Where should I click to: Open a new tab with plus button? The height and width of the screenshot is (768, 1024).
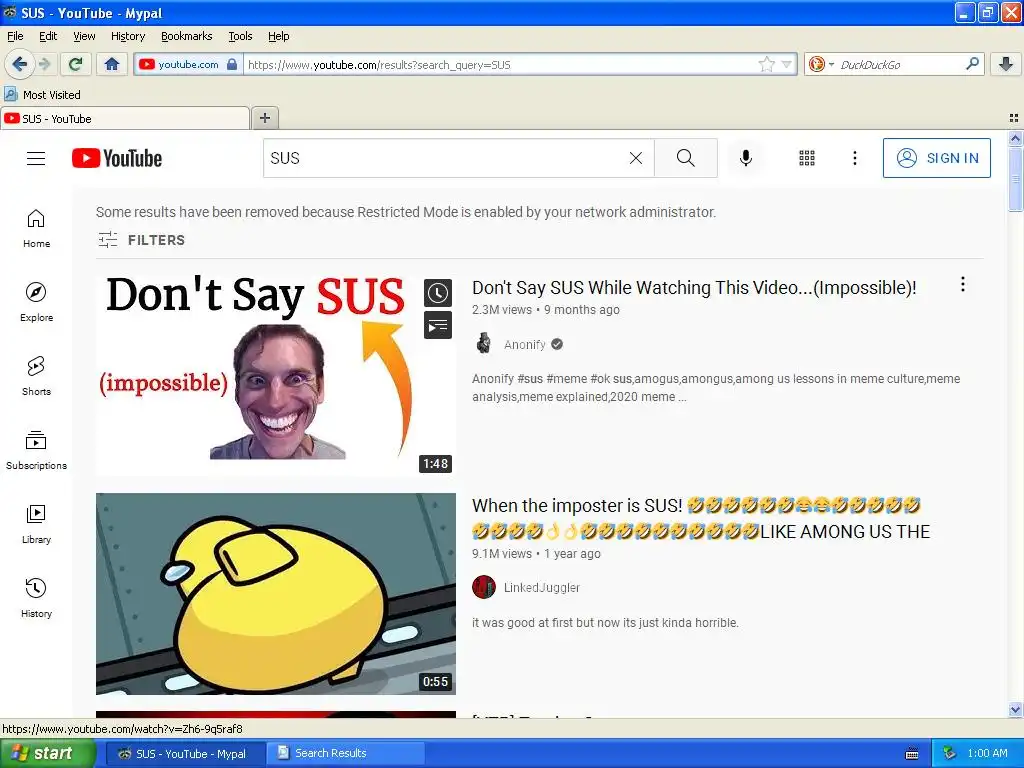click(264, 118)
